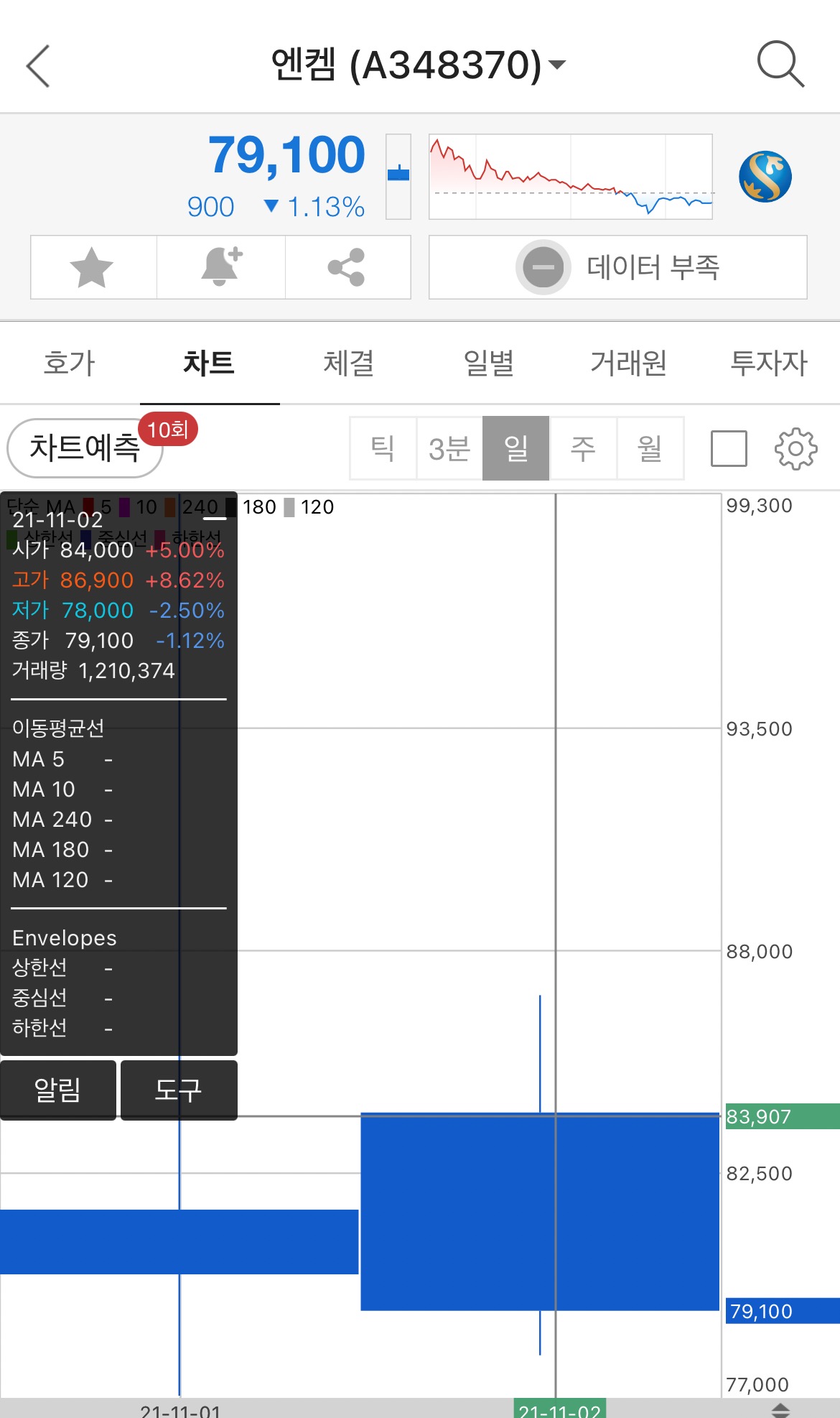Switch to the 호가 tab

pos(70,363)
